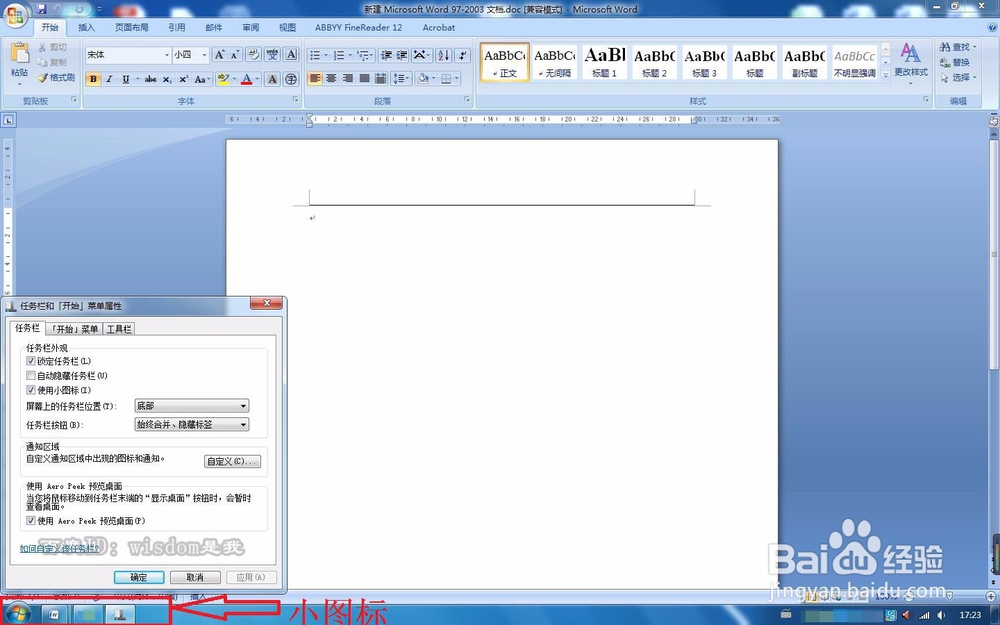Click the increase indent icon

tap(402, 55)
